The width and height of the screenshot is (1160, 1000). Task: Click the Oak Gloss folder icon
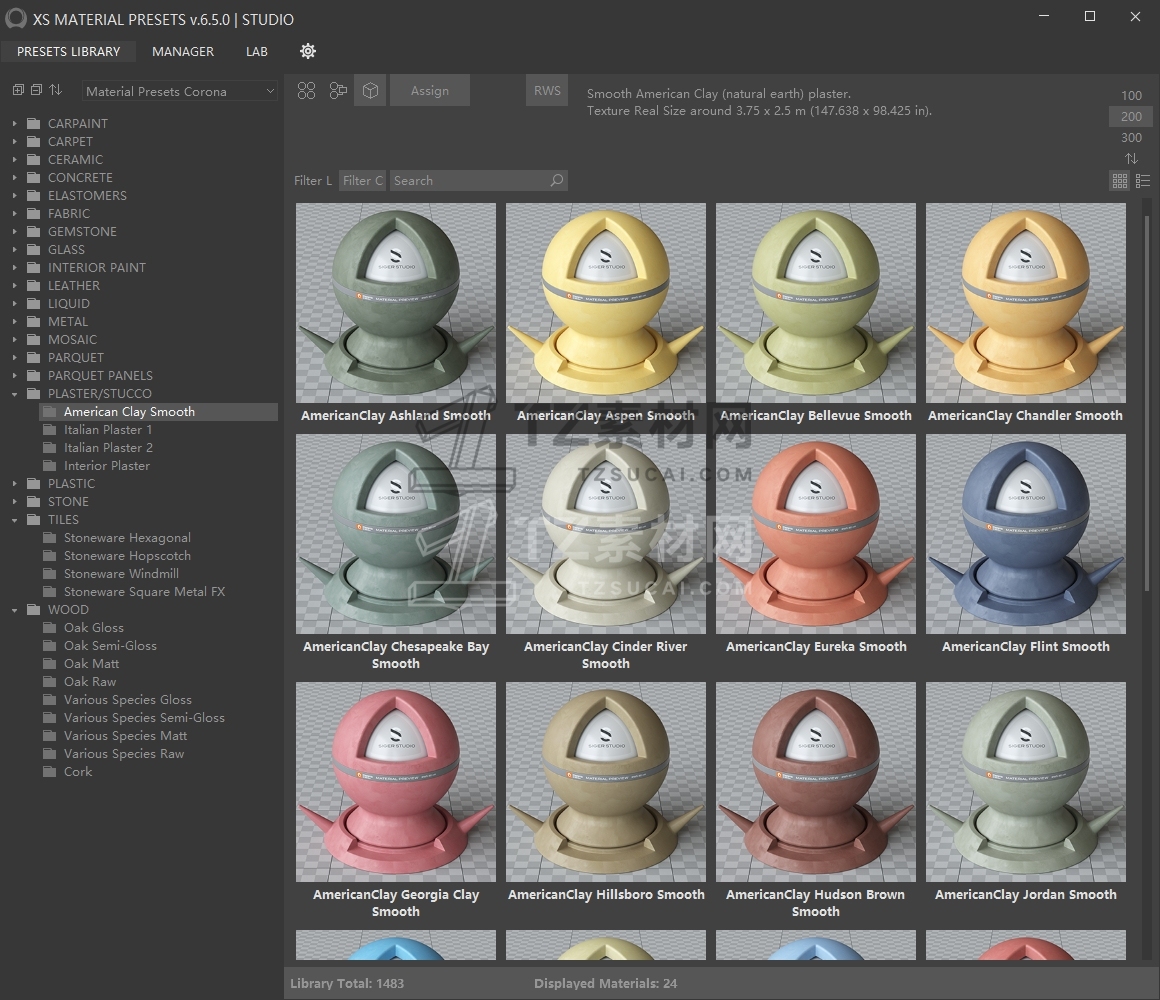point(50,627)
